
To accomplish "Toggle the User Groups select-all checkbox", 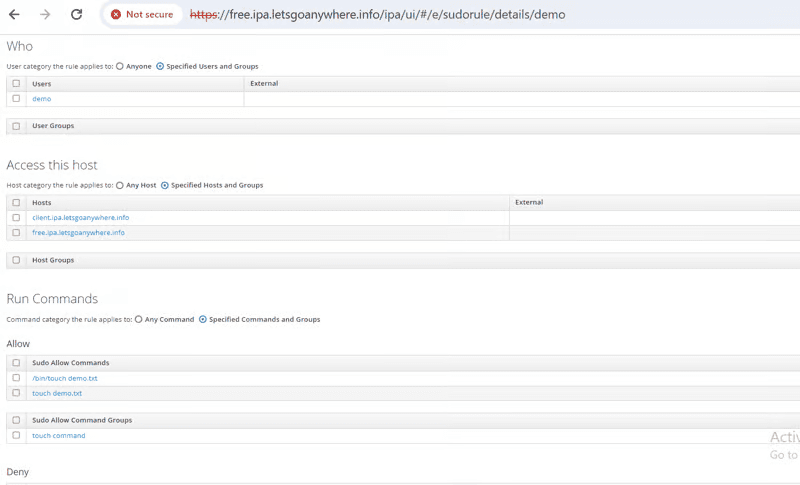I will [16, 126].
